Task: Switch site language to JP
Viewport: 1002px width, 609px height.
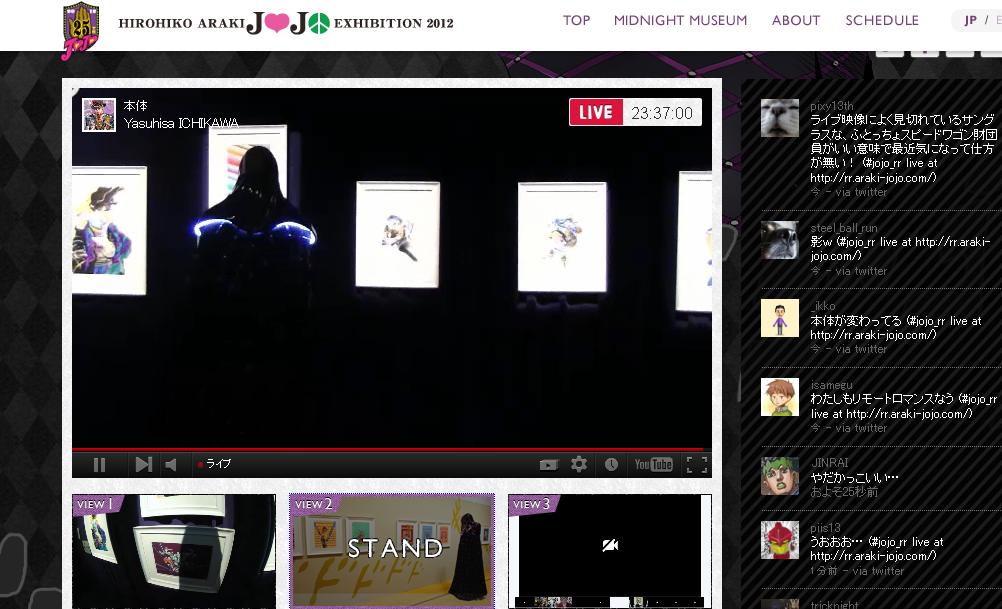Action: click(x=970, y=20)
